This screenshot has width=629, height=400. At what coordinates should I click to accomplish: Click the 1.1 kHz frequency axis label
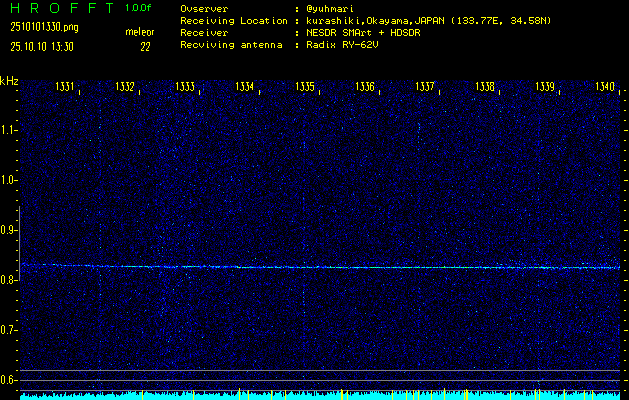9,130
